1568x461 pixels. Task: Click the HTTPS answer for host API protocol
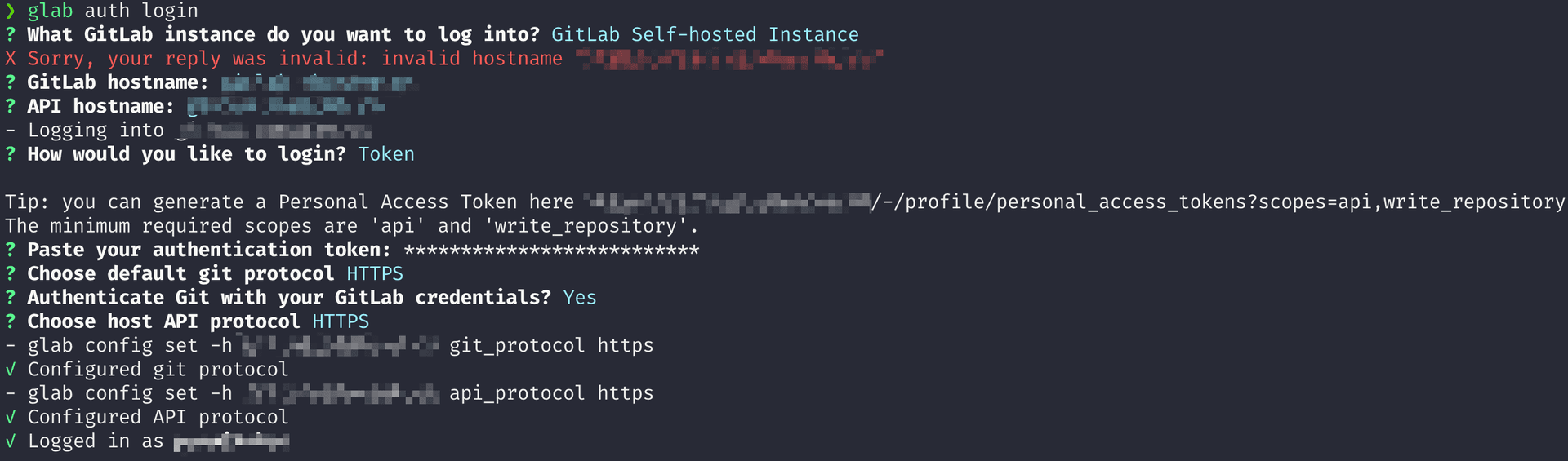[341, 321]
